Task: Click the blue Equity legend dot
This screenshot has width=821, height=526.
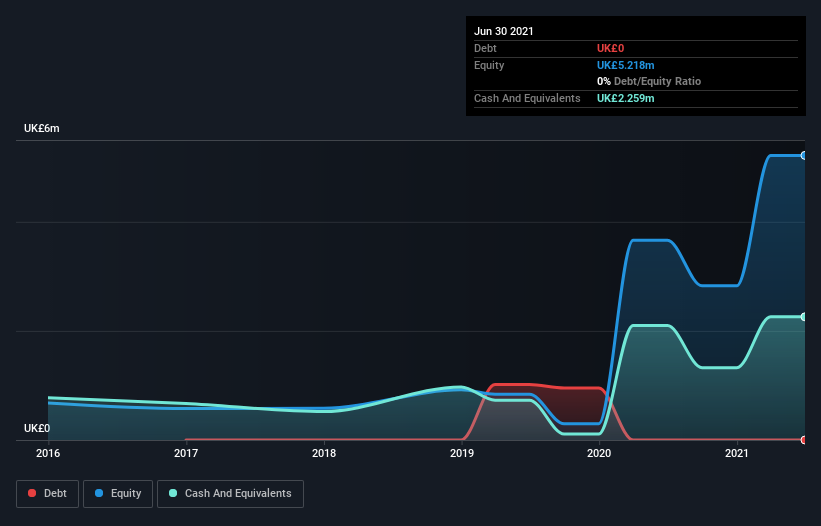Action: (x=99, y=493)
